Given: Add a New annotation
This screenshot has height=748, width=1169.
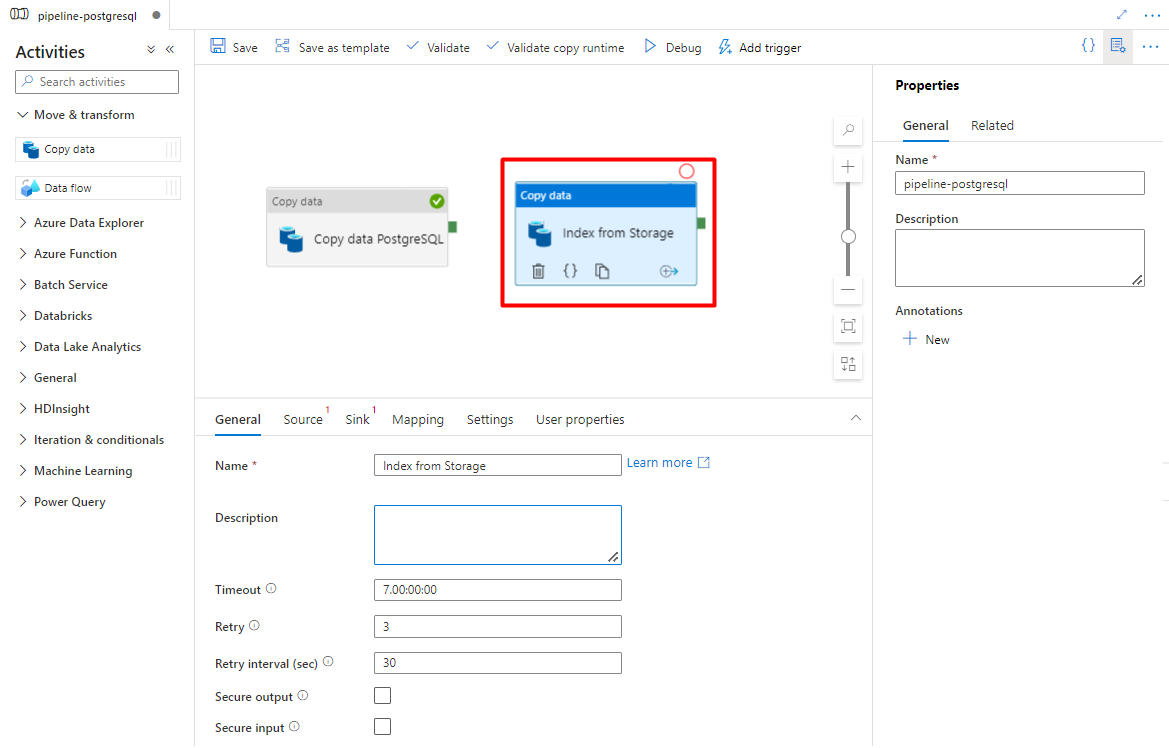Looking at the screenshot, I should click(927, 339).
